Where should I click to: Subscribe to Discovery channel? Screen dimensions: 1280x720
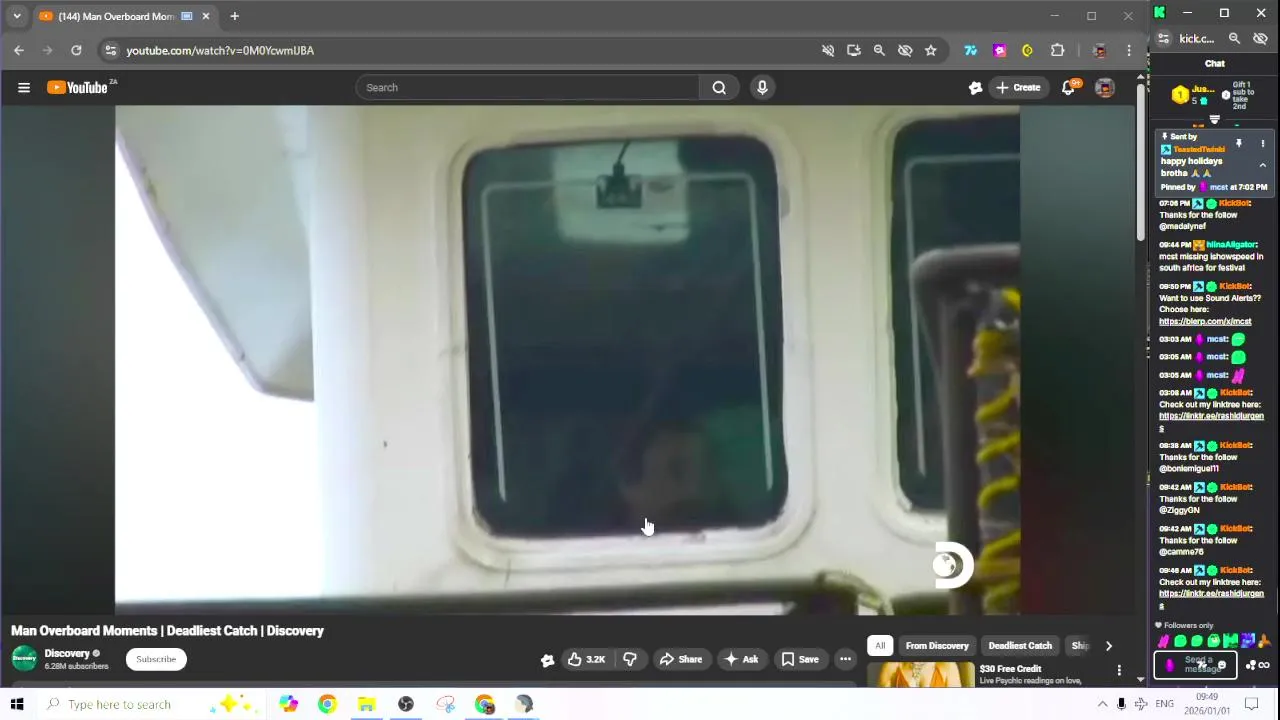click(156, 659)
